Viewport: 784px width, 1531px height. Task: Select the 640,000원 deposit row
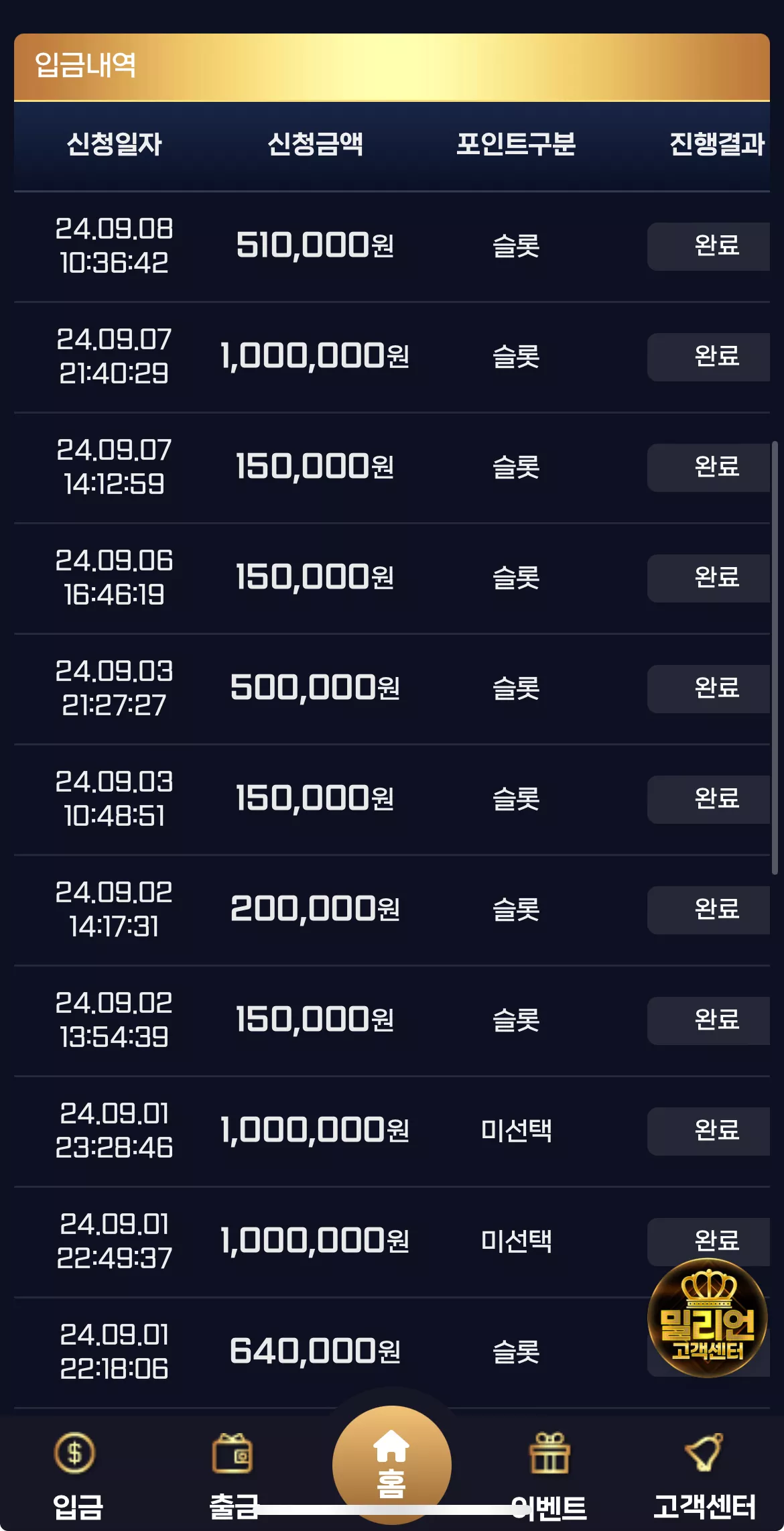392,1352
